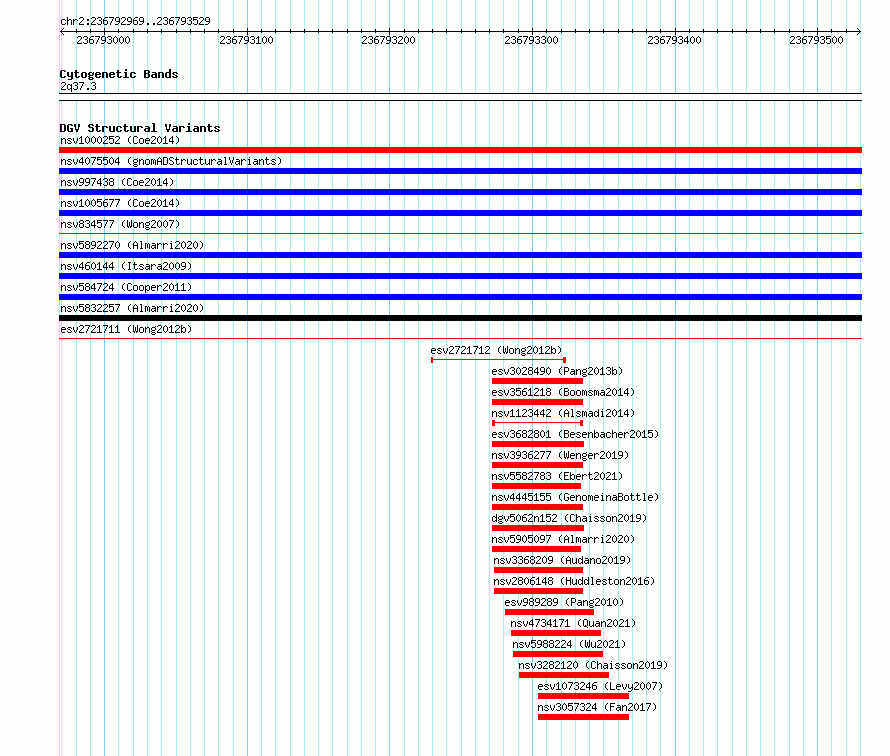The image size is (890, 756).
Task: Open nsv5832257 (Almarri2020) label
Action: [132, 308]
